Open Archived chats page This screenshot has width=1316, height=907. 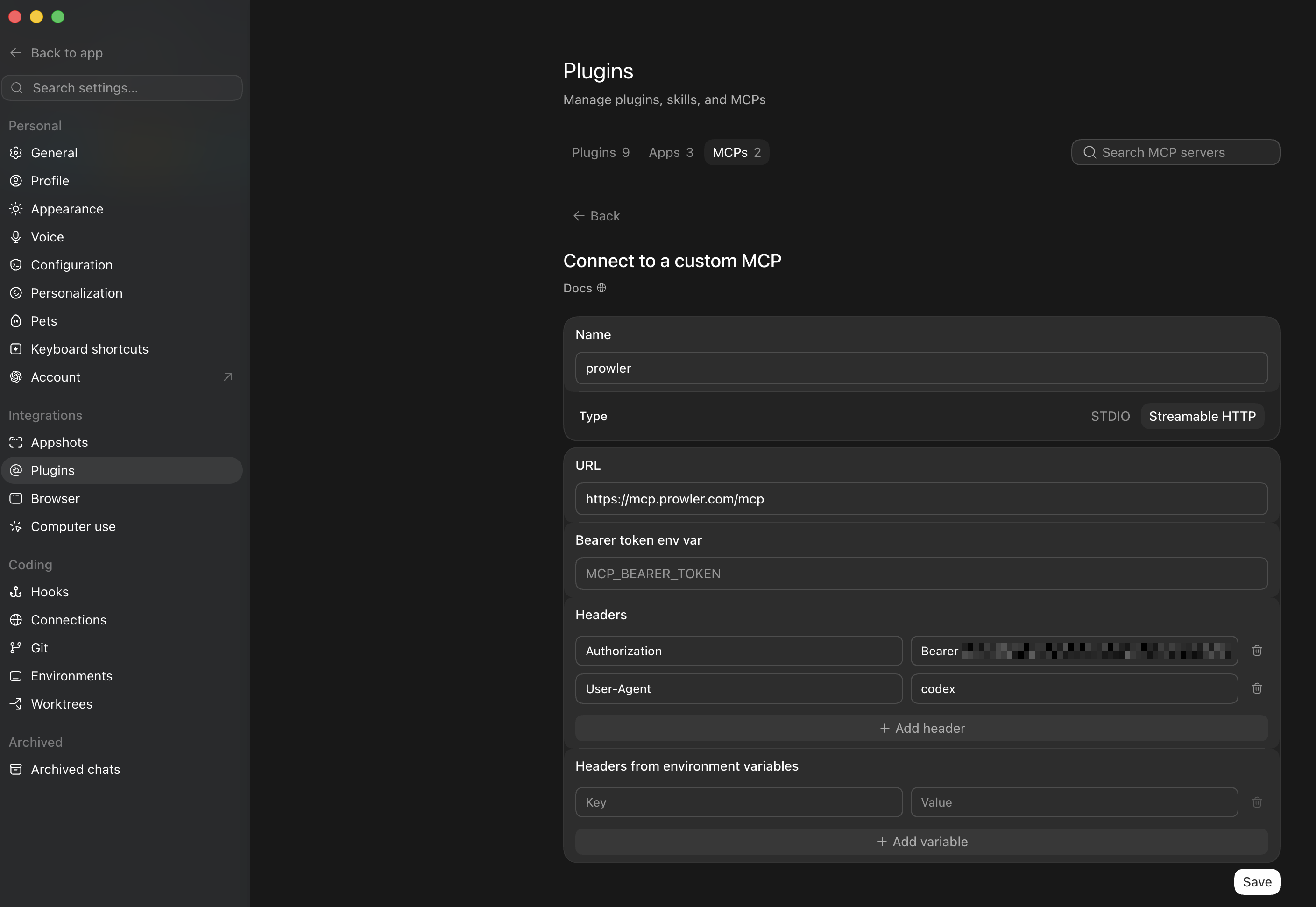point(122,770)
